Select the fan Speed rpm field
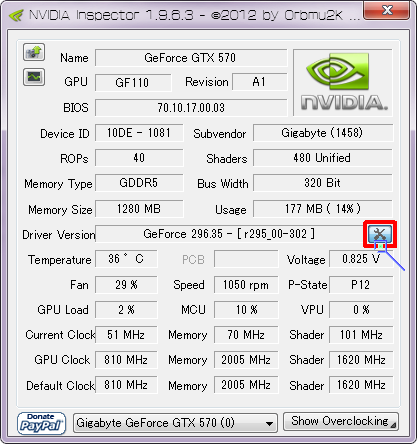417x444 pixels. click(246, 285)
